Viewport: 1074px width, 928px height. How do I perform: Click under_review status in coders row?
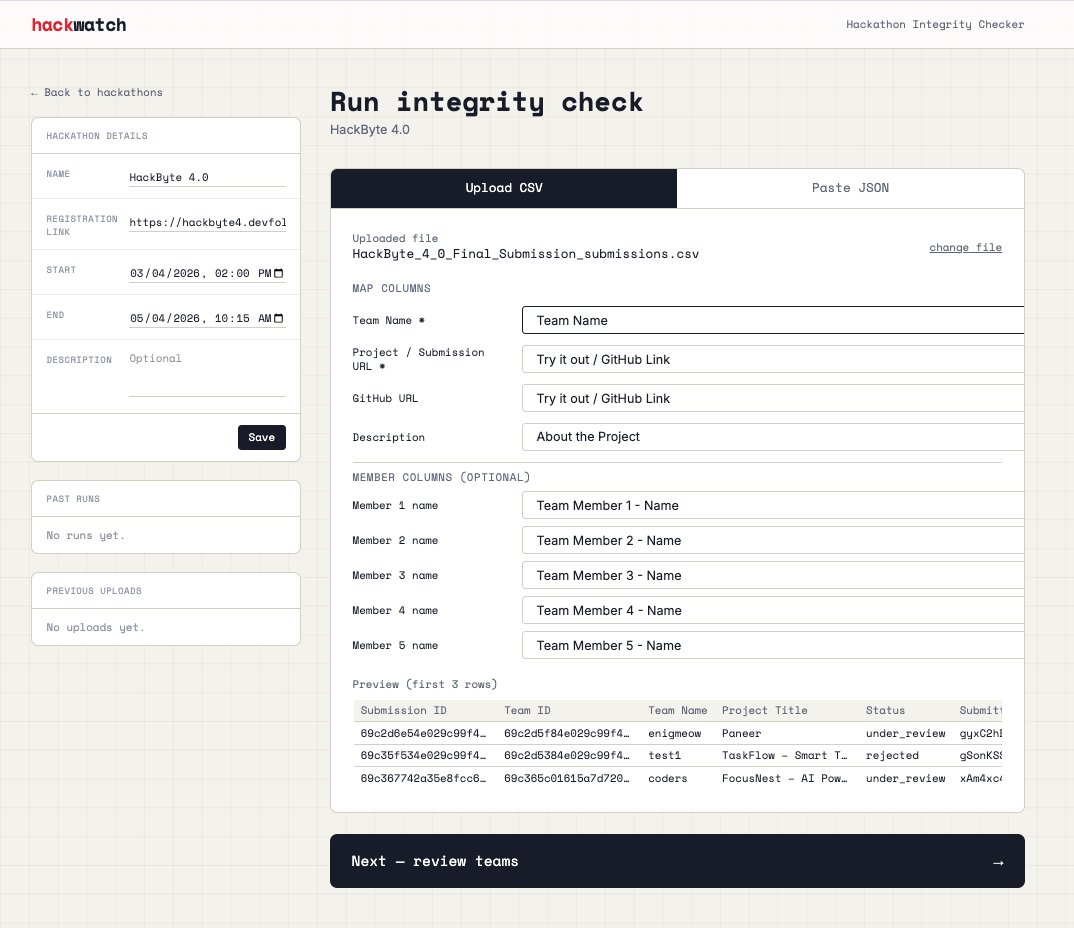[906, 779]
